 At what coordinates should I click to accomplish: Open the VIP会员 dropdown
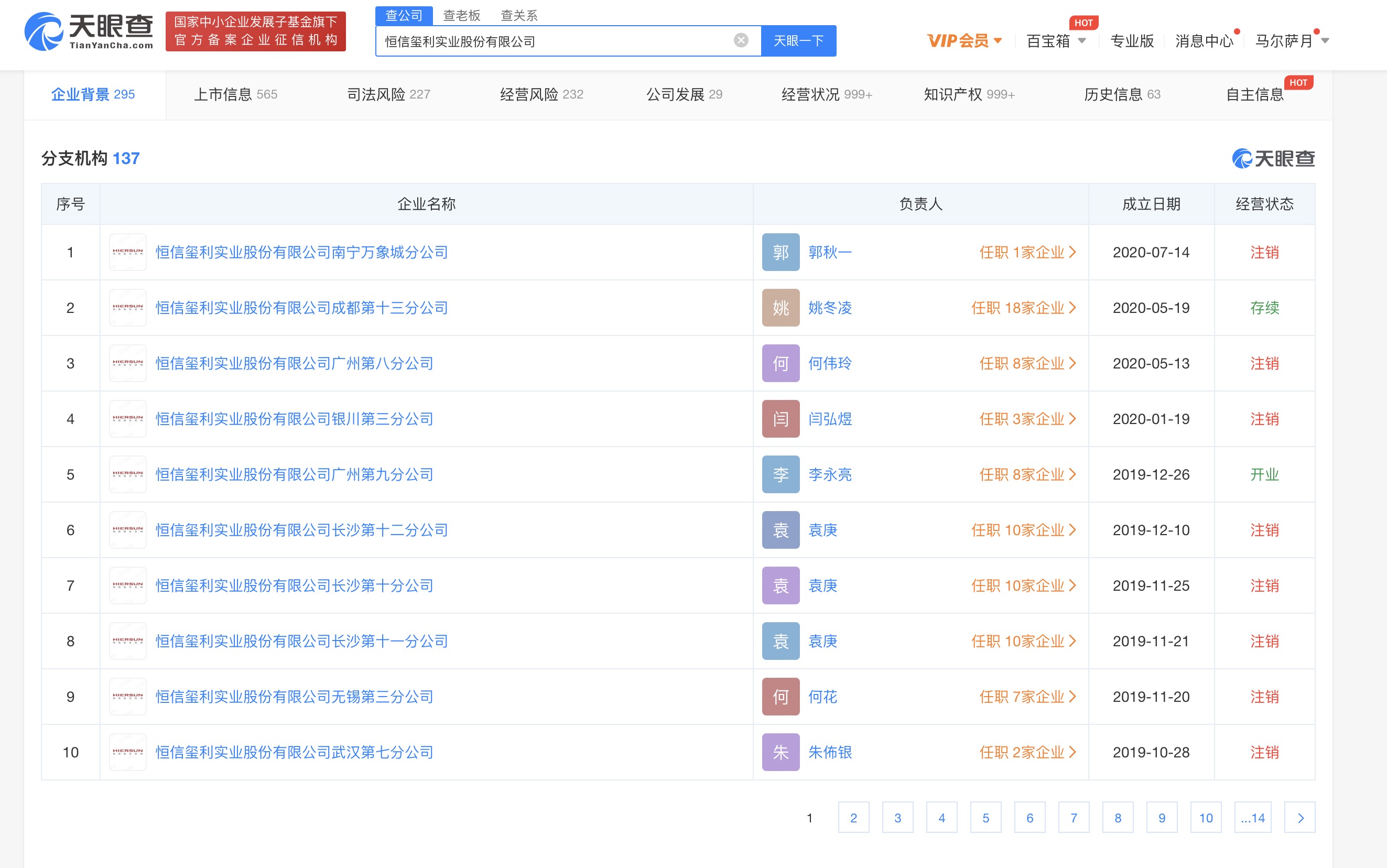[x=965, y=41]
